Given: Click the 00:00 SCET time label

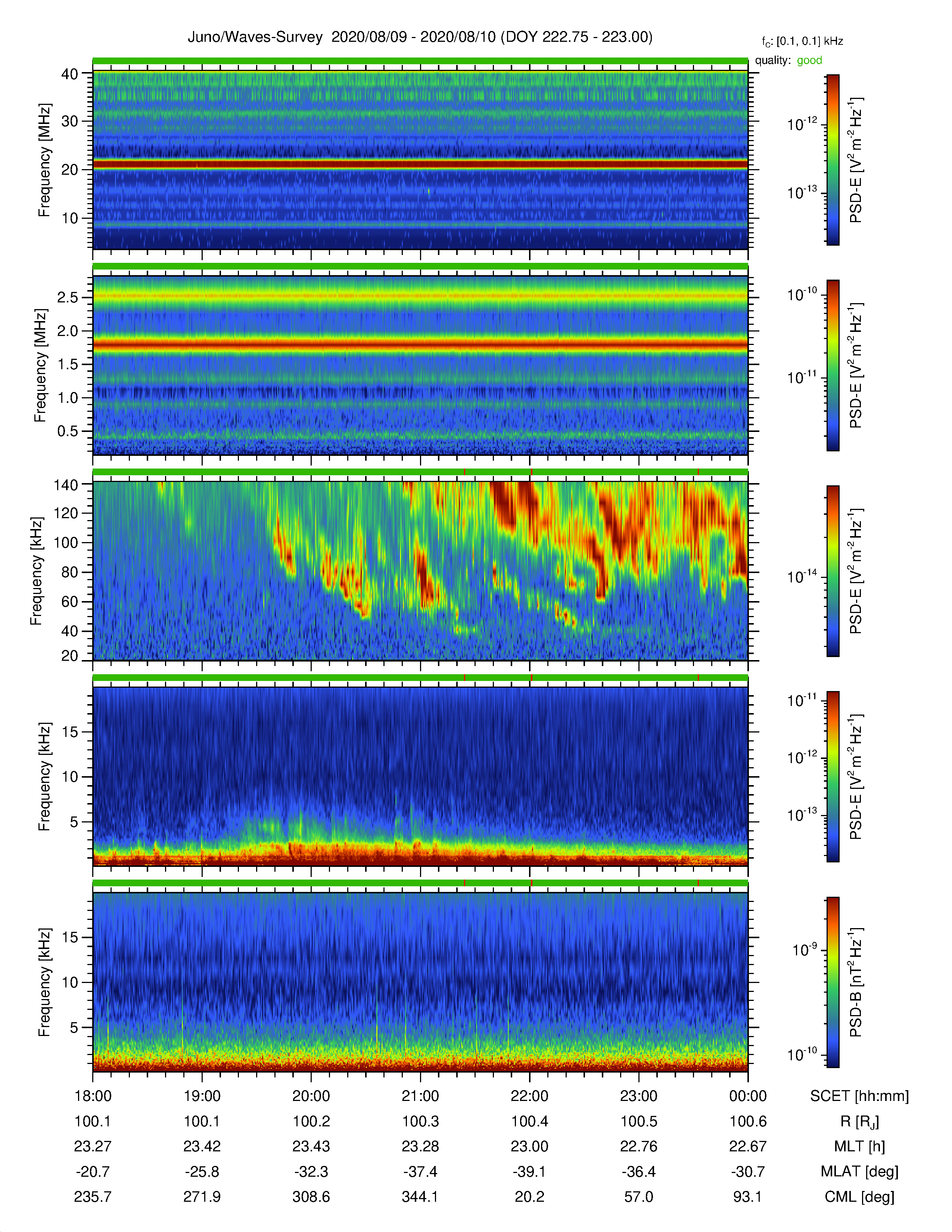Looking at the screenshot, I should coord(748,1096).
